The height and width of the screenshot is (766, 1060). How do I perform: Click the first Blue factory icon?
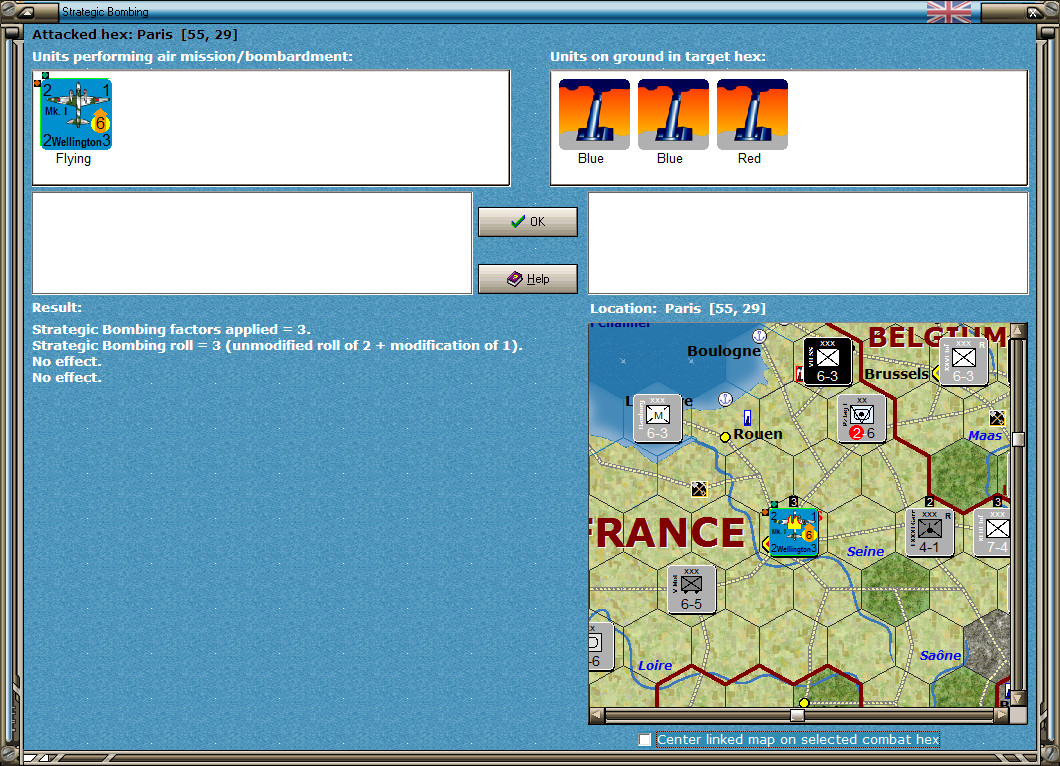coord(594,114)
